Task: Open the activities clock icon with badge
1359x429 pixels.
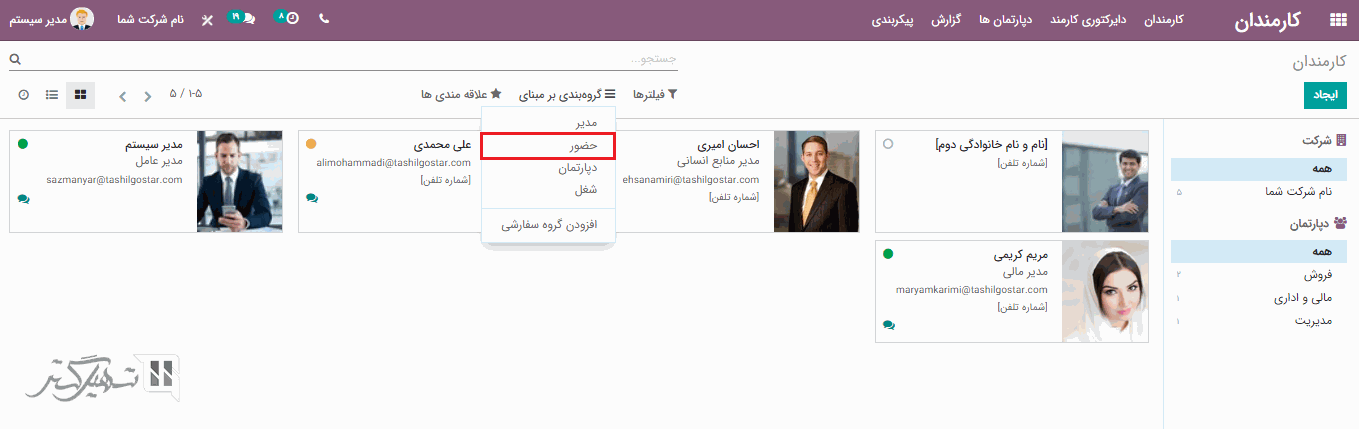Action: pos(287,19)
